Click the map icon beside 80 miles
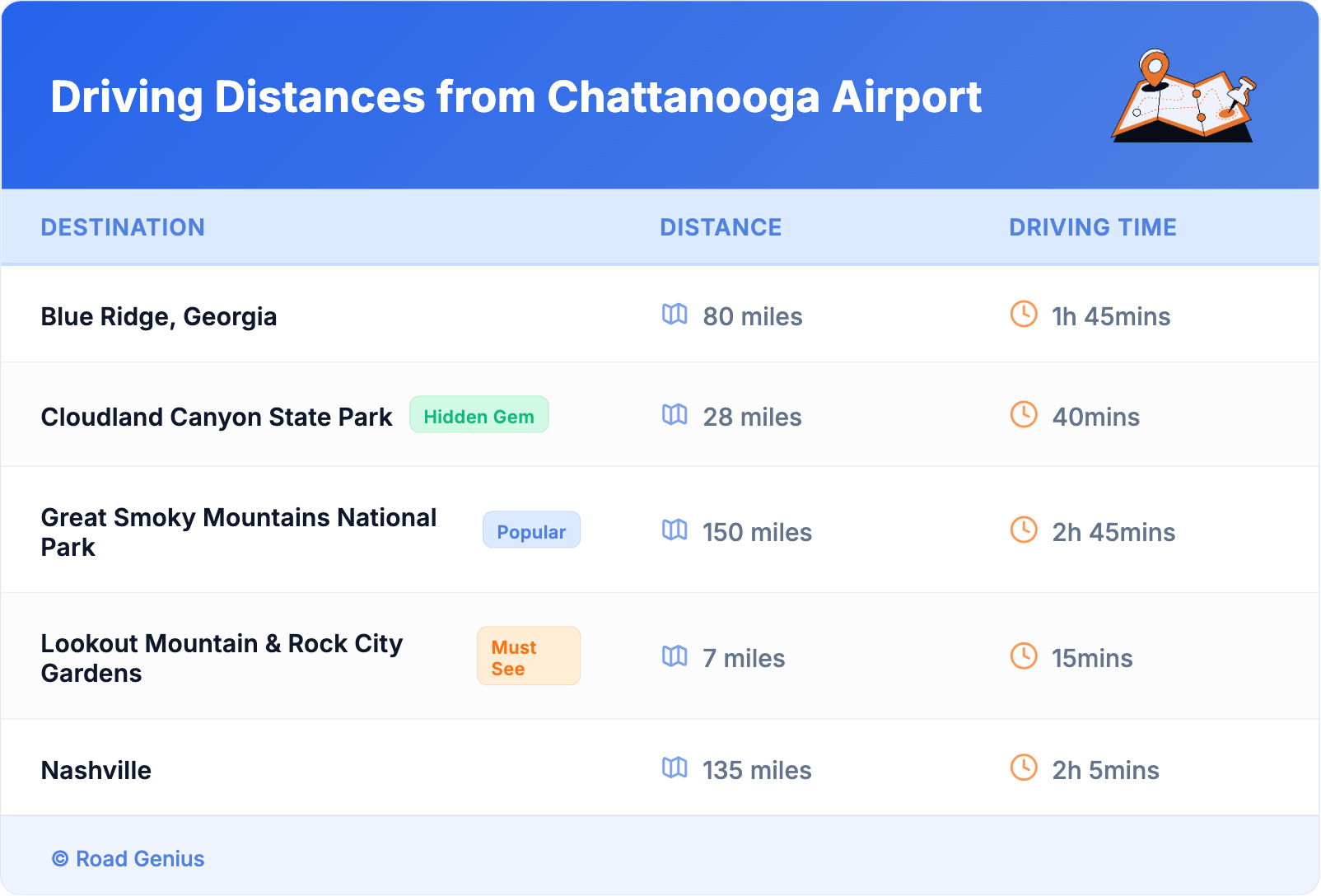The width and height of the screenshot is (1321, 896). [x=675, y=314]
